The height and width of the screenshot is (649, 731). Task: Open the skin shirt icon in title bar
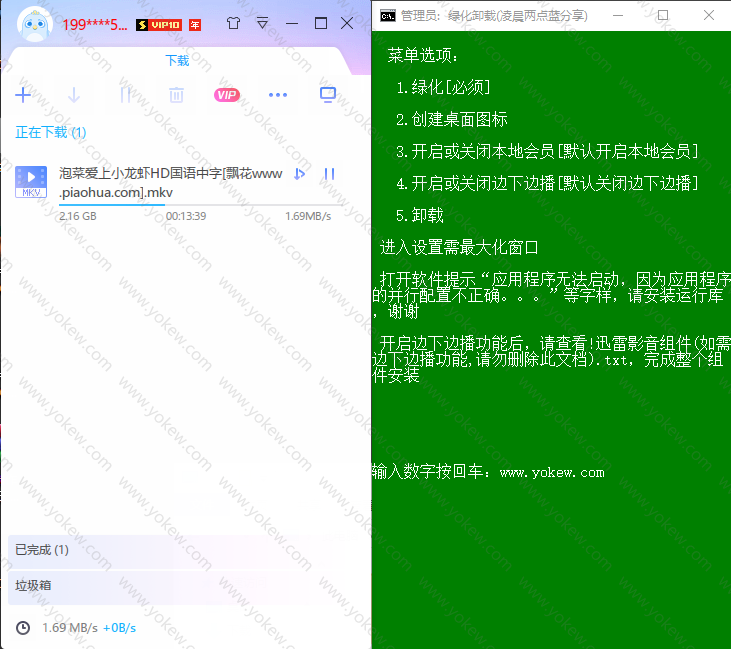[x=234, y=23]
